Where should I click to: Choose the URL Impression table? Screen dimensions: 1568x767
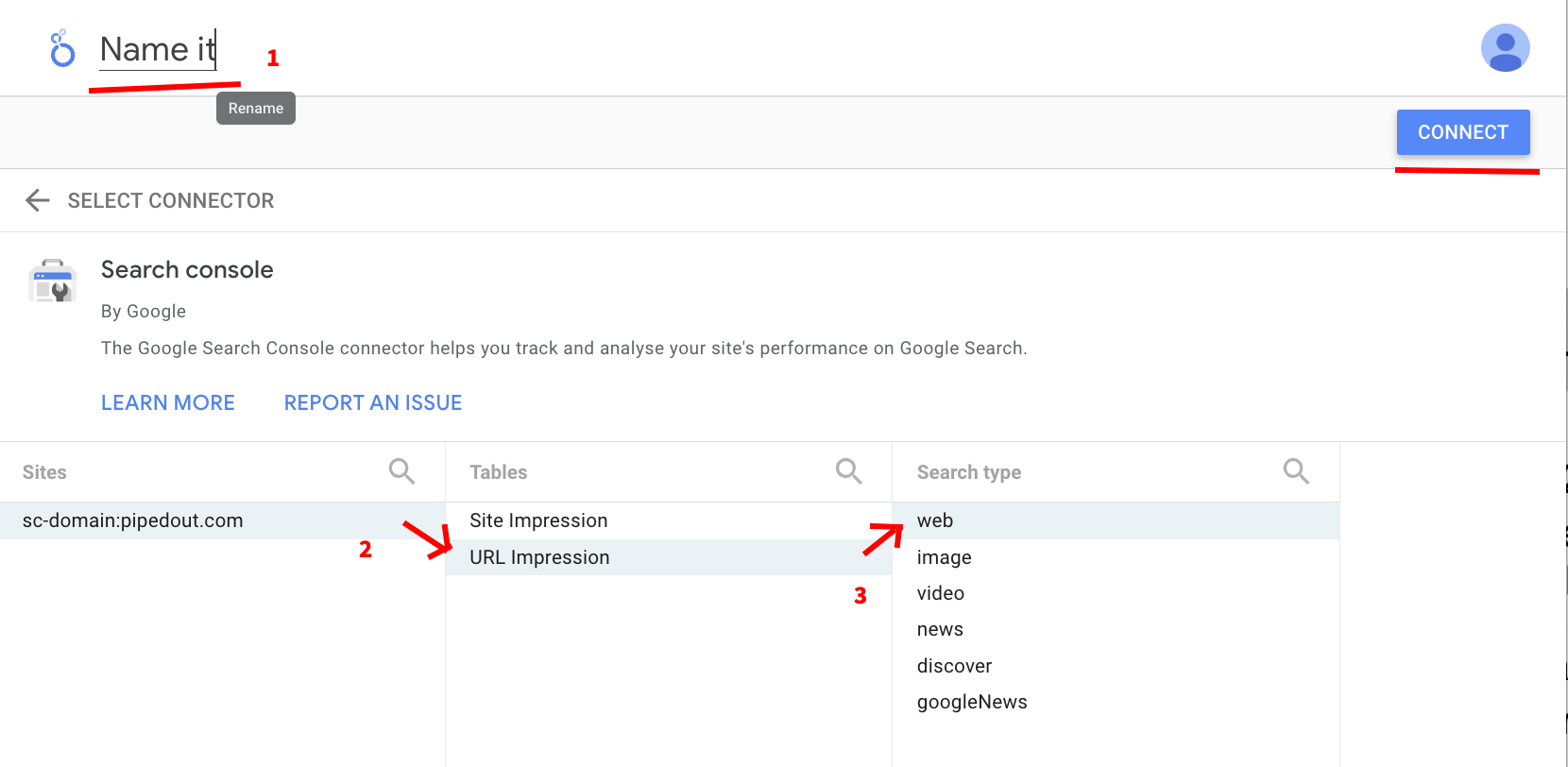(x=669, y=557)
